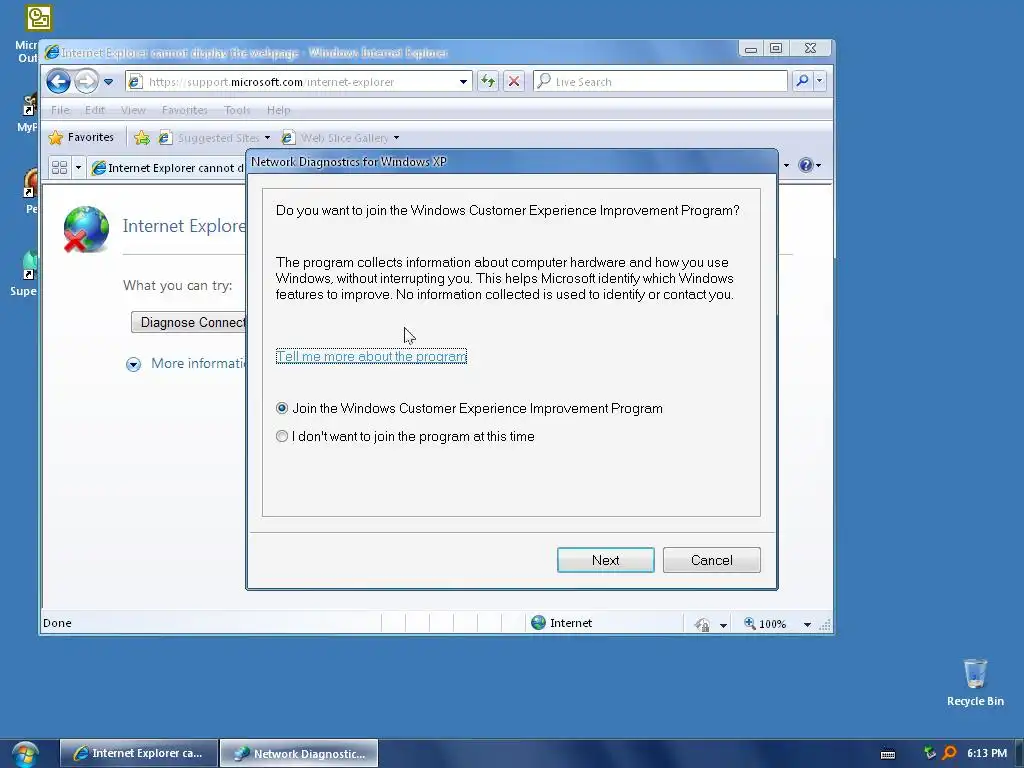Expand the address bar history dropdown
The width and height of the screenshot is (1024, 768).
click(463, 82)
